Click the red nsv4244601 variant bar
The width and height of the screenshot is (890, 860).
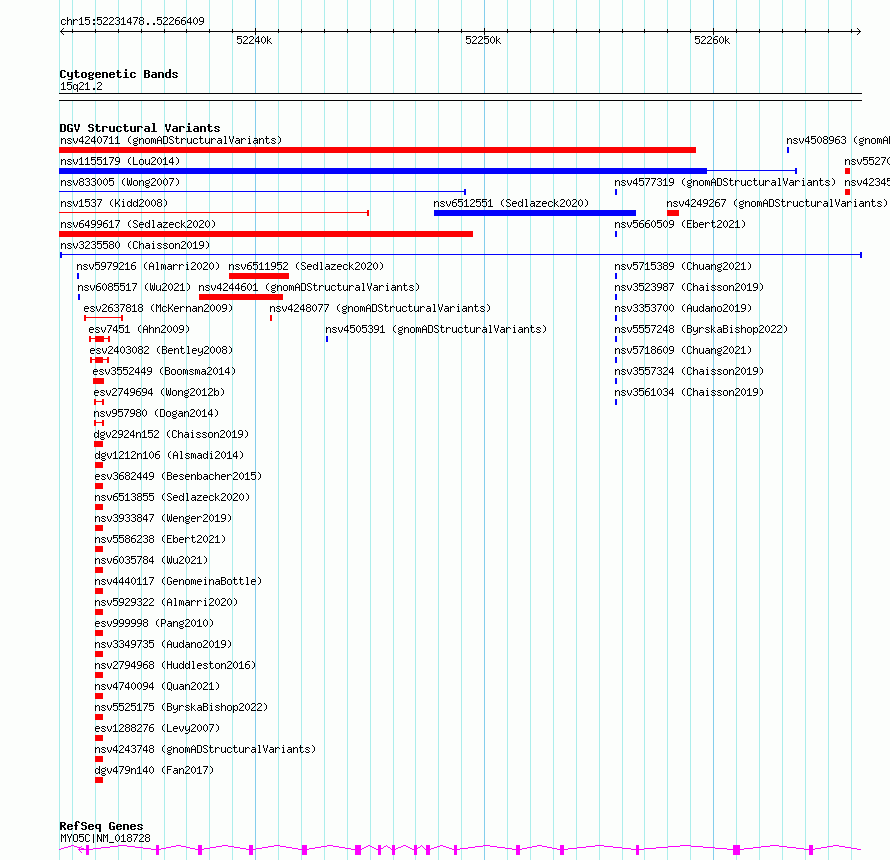pyautogui.click(x=241, y=297)
